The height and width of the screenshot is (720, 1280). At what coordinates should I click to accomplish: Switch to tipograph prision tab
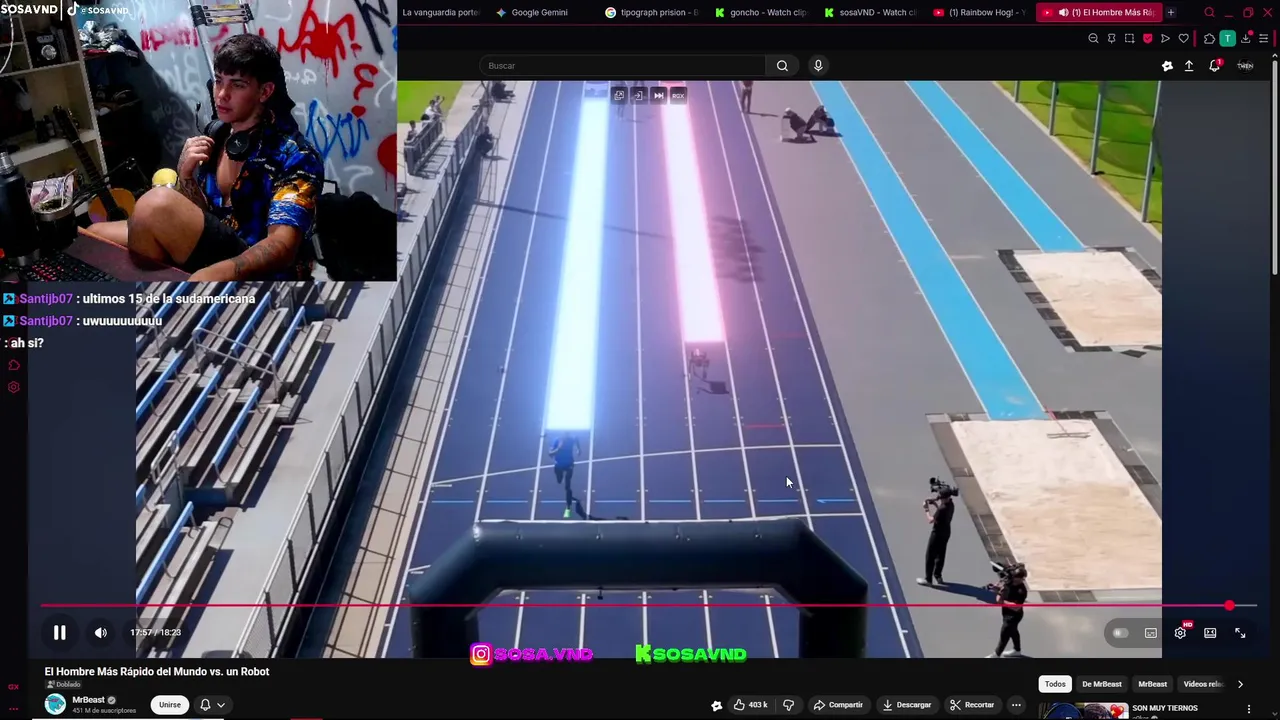tap(651, 13)
